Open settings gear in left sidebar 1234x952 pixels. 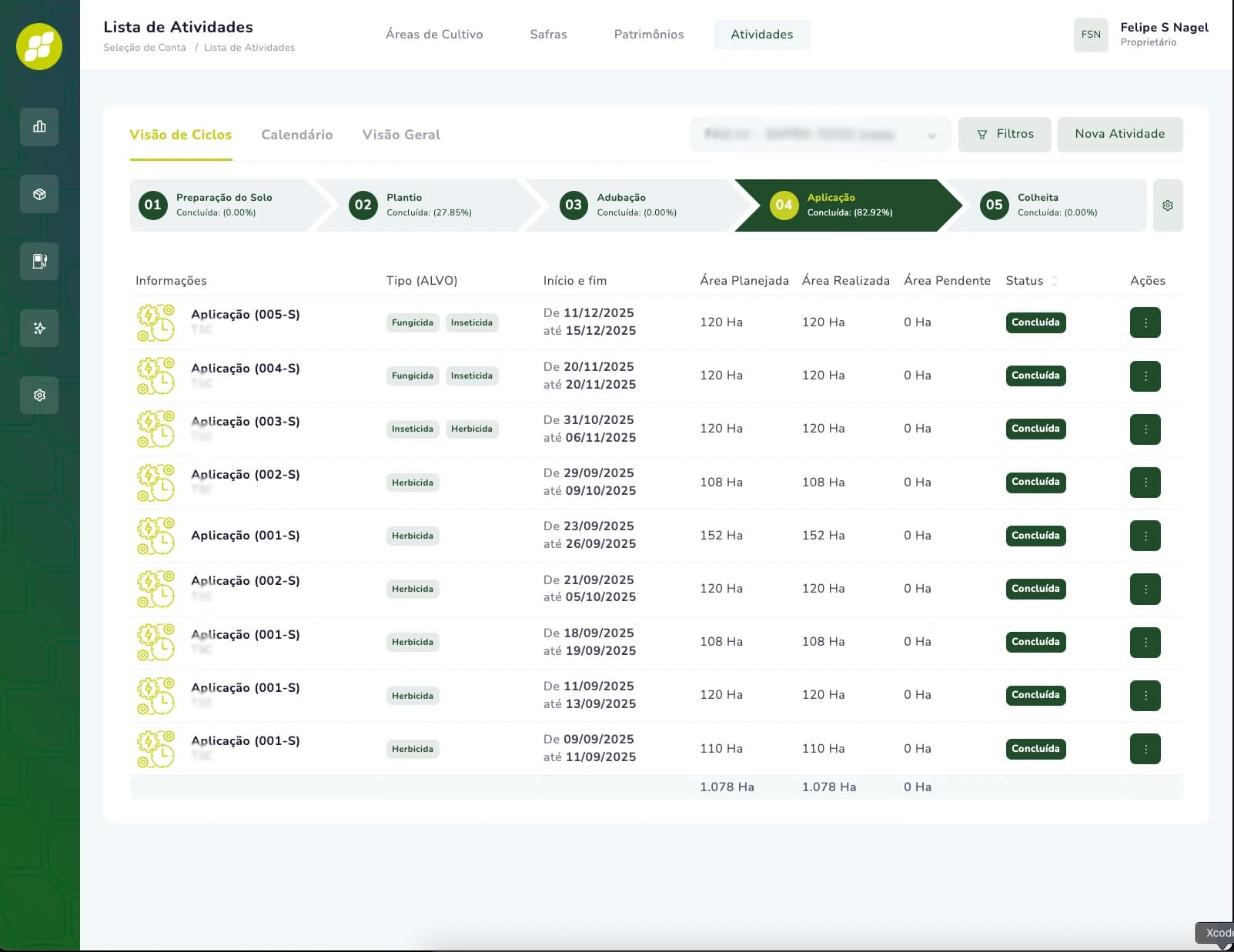click(x=39, y=395)
